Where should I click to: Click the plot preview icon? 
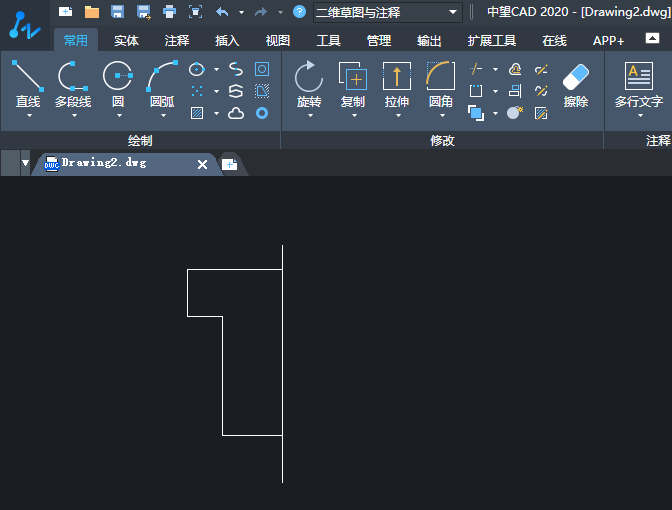[195, 12]
